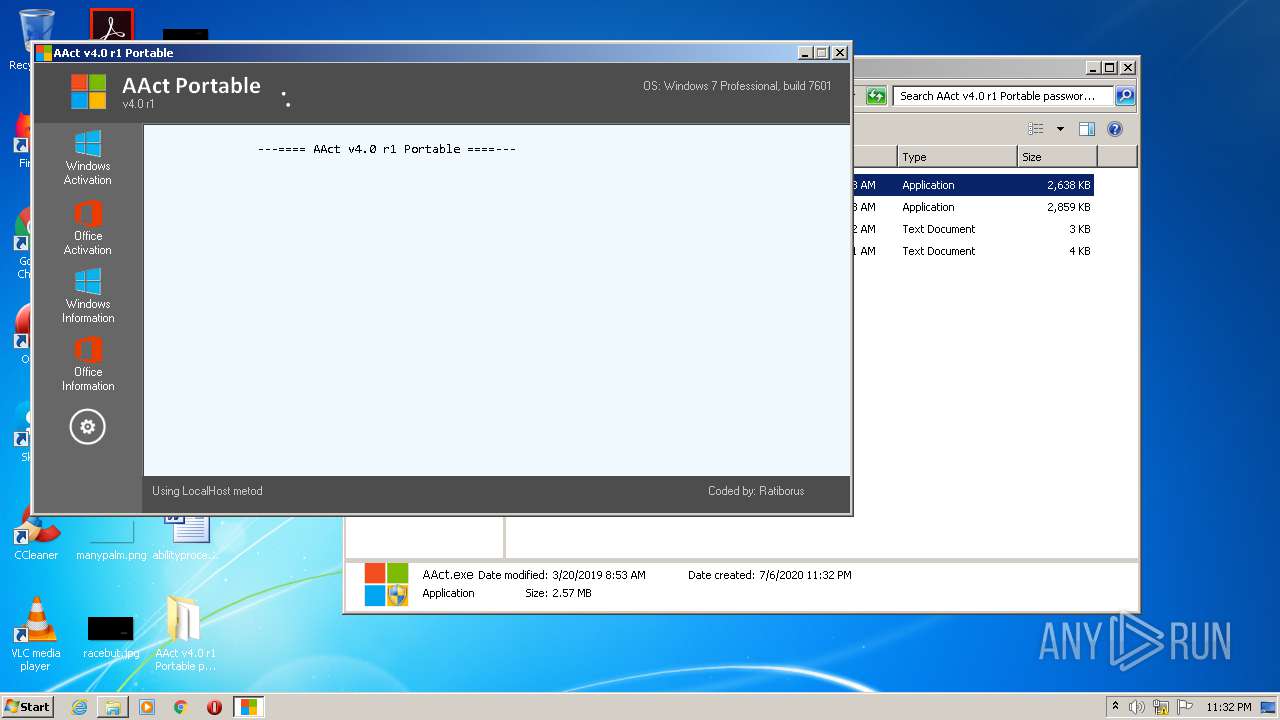
Task: Open Windows Explorer taskbar button
Action: [113, 707]
